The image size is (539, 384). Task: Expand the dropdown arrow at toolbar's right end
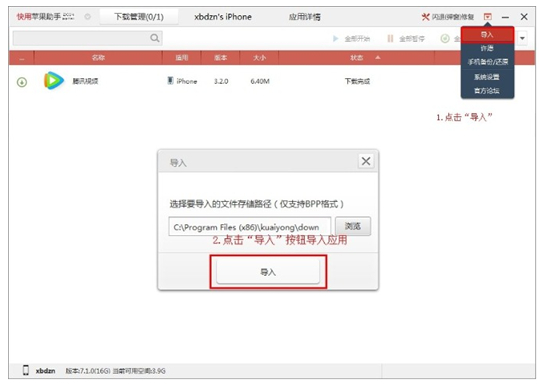click(x=522, y=38)
